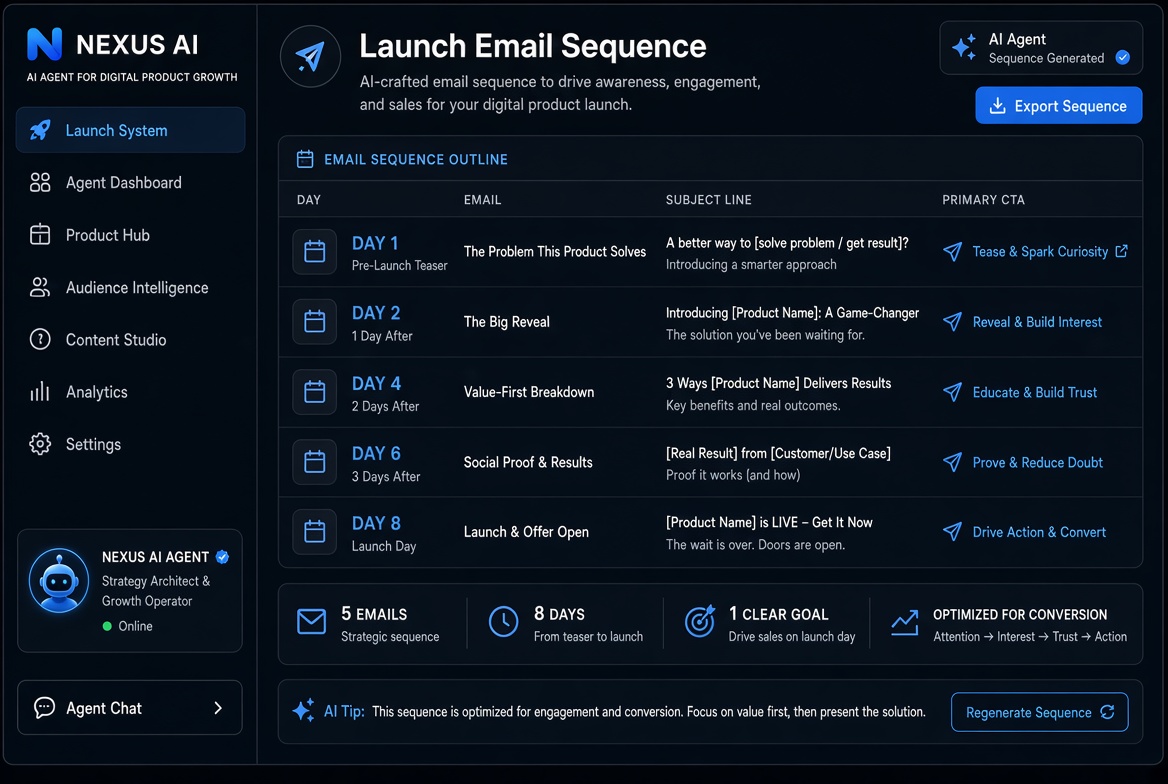This screenshot has width=1168, height=784.
Task: Click the calendar icon in the DAY 8 row
Action: [314, 532]
